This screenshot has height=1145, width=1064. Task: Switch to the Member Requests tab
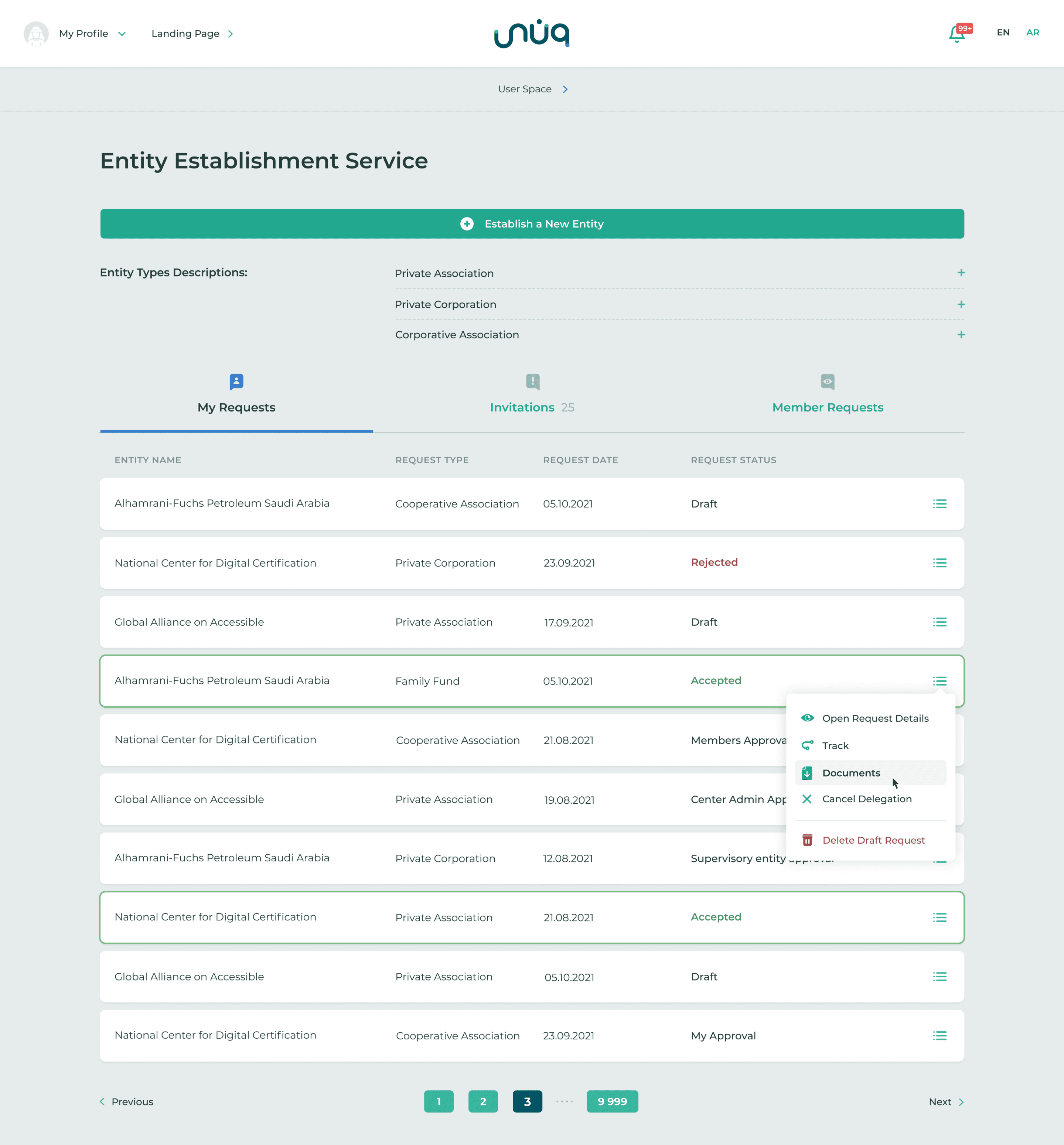(x=827, y=407)
